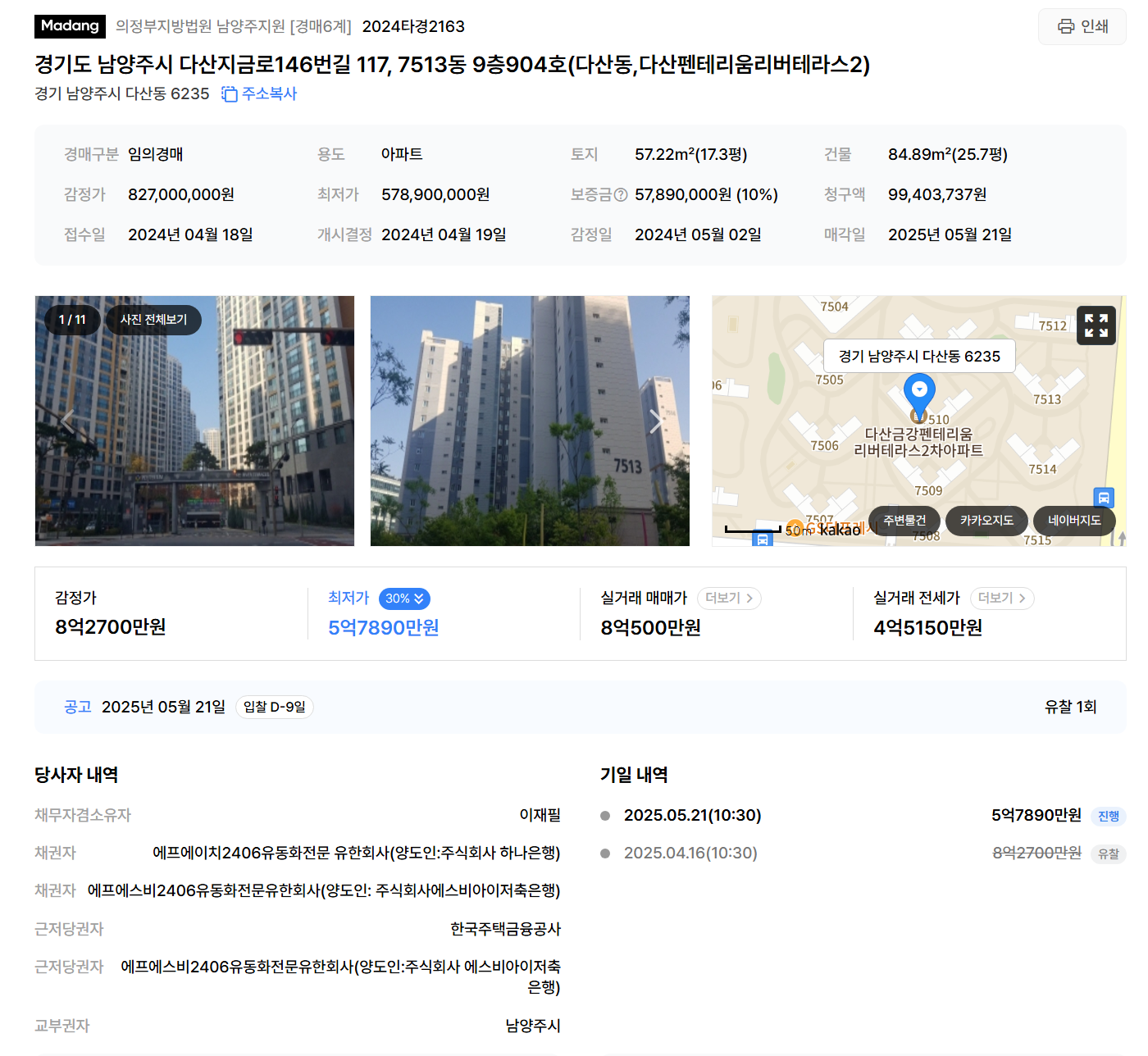The height and width of the screenshot is (1056, 1148).
Task: Click the court name 의정부지방법원 남양주지원
Action: point(201,26)
